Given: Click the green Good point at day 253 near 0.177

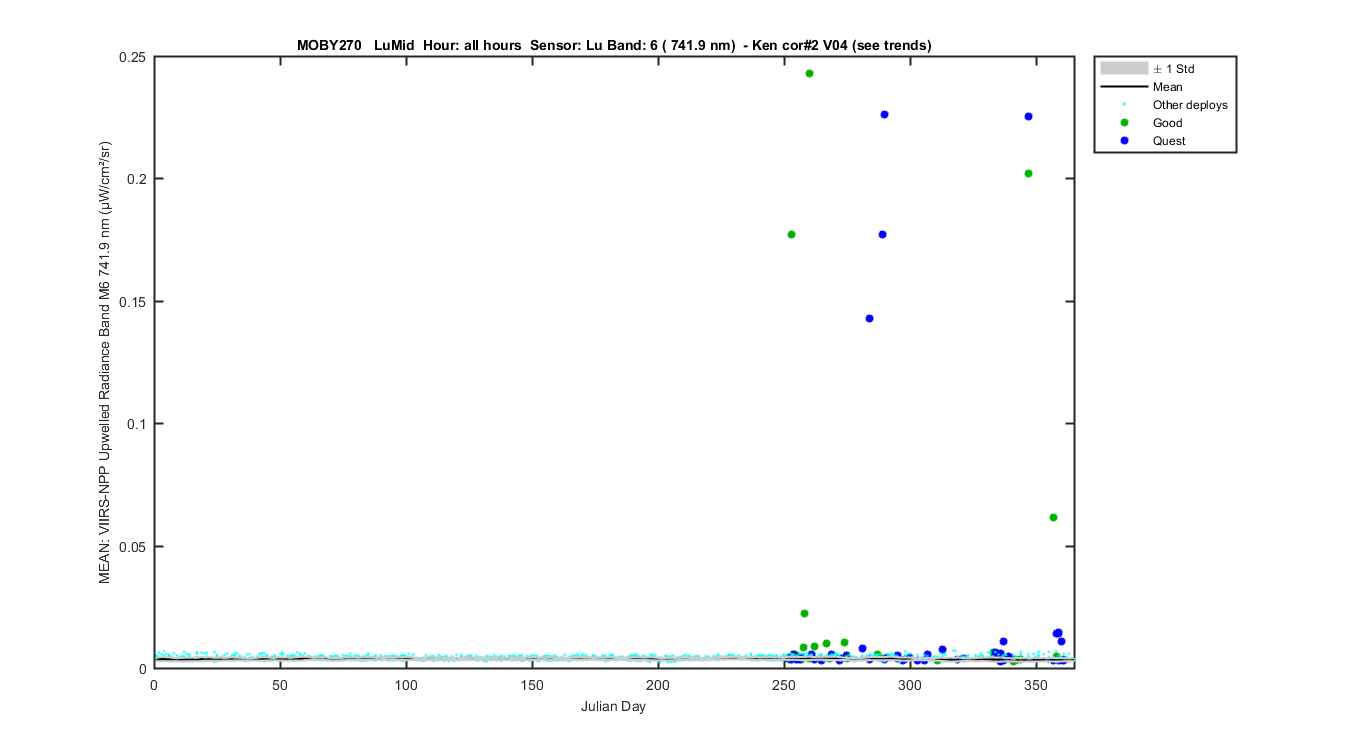Looking at the screenshot, I should click(x=791, y=234).
